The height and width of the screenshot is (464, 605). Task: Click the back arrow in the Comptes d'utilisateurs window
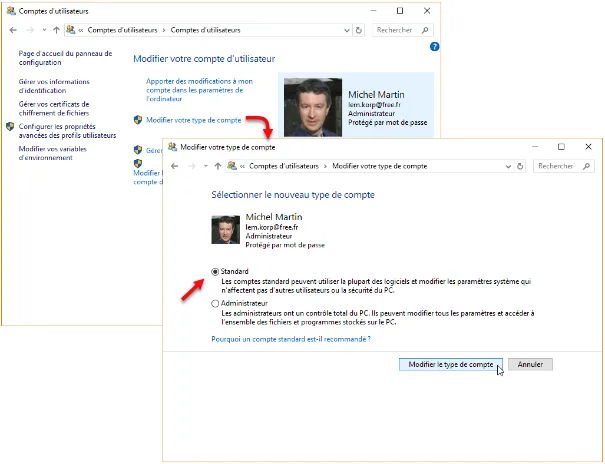click(13, 30)
